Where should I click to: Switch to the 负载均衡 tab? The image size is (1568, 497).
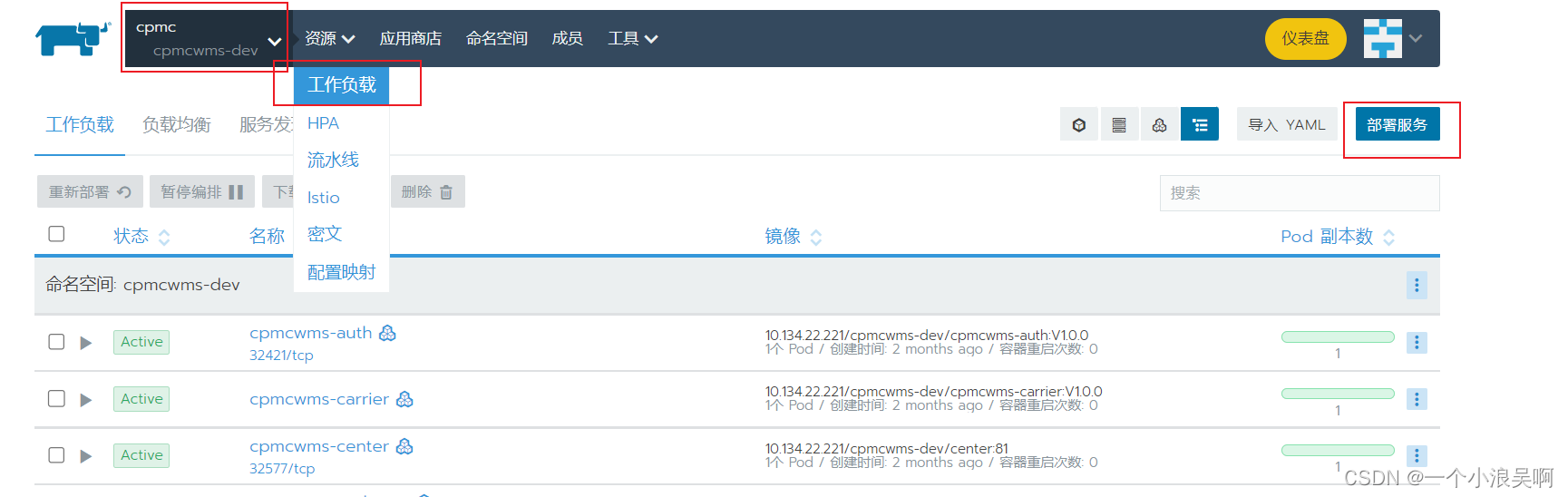177,125
